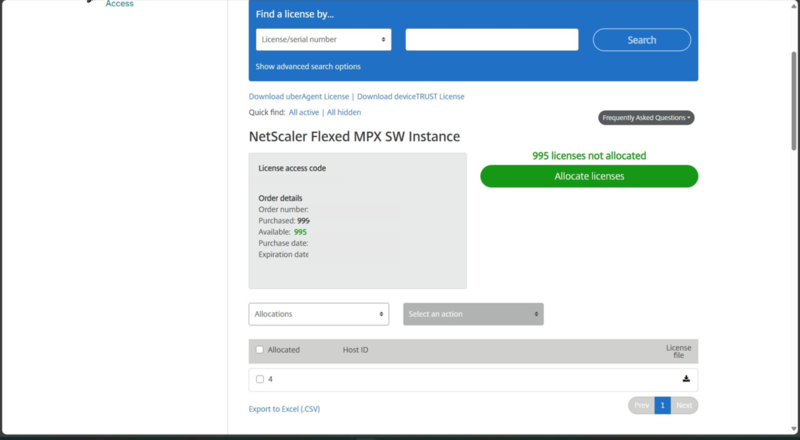Click the green Allocate licenses button
This screenshot has width=800, height=440.
click(589, 176)
